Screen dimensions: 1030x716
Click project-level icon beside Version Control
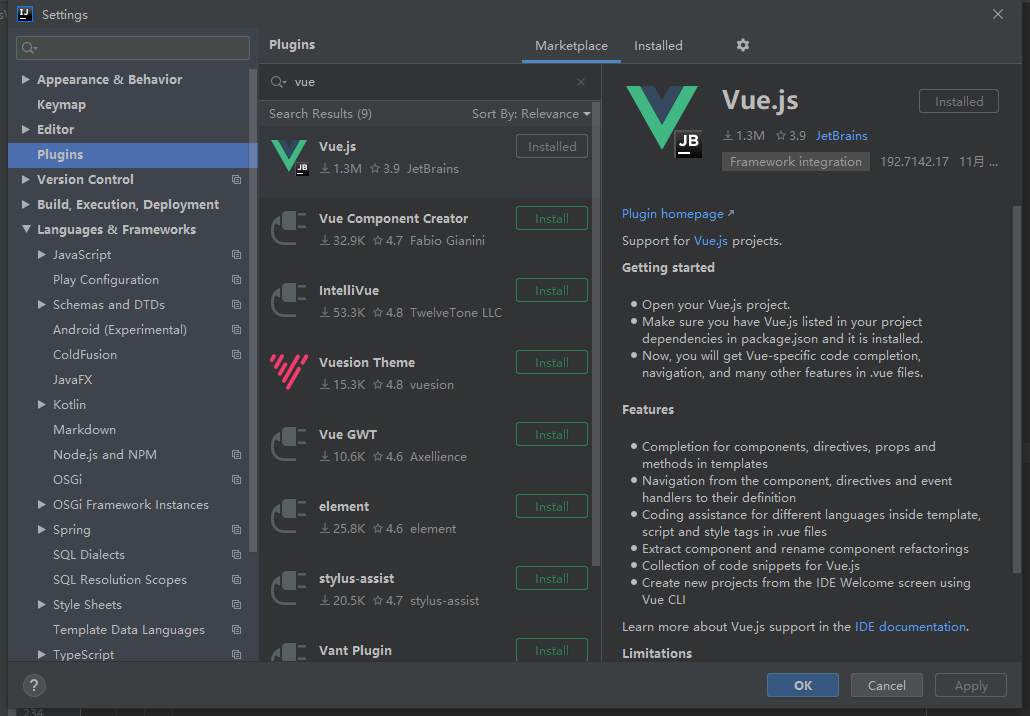[236, 180]
